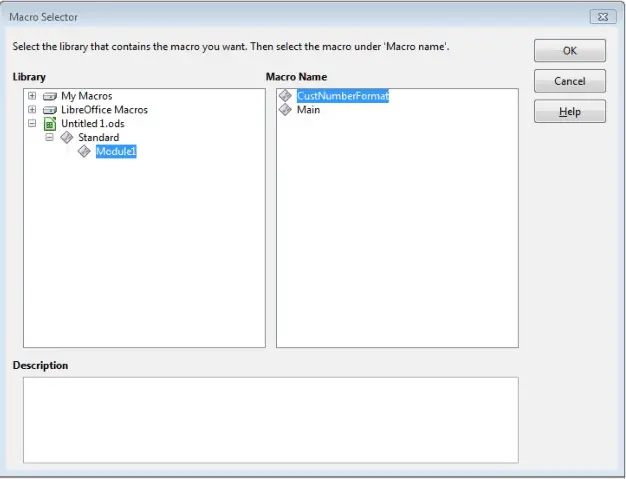Click the Module1 module icon
The image size is (626, 479).
[84, 152]
